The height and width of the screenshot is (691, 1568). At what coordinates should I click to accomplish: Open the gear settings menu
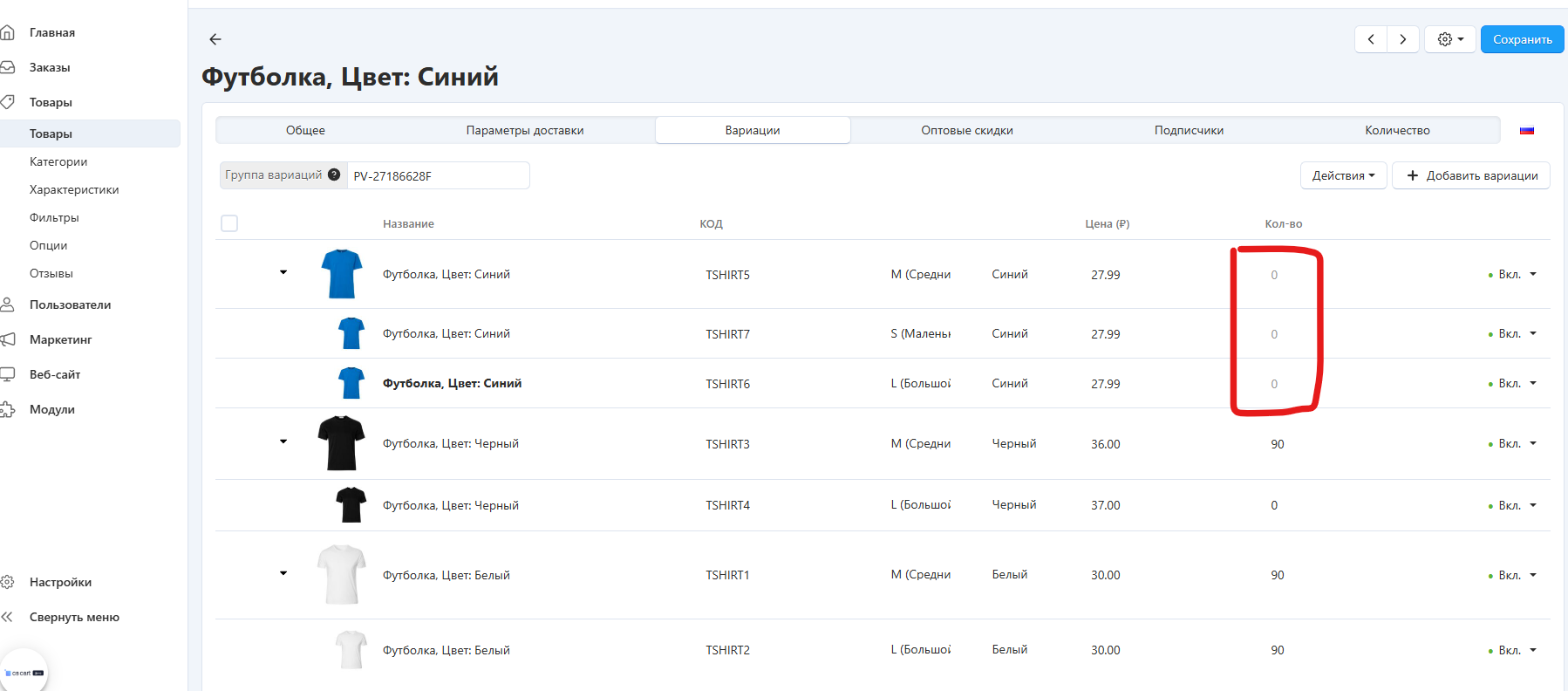click(1449, 39)
